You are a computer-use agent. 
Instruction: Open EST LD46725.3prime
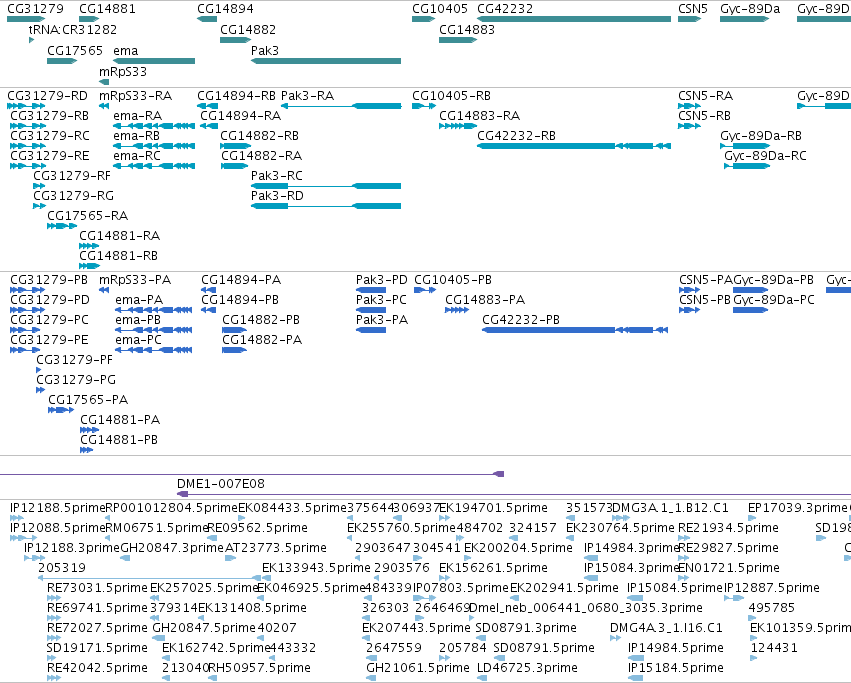click(x=527, y=667)
